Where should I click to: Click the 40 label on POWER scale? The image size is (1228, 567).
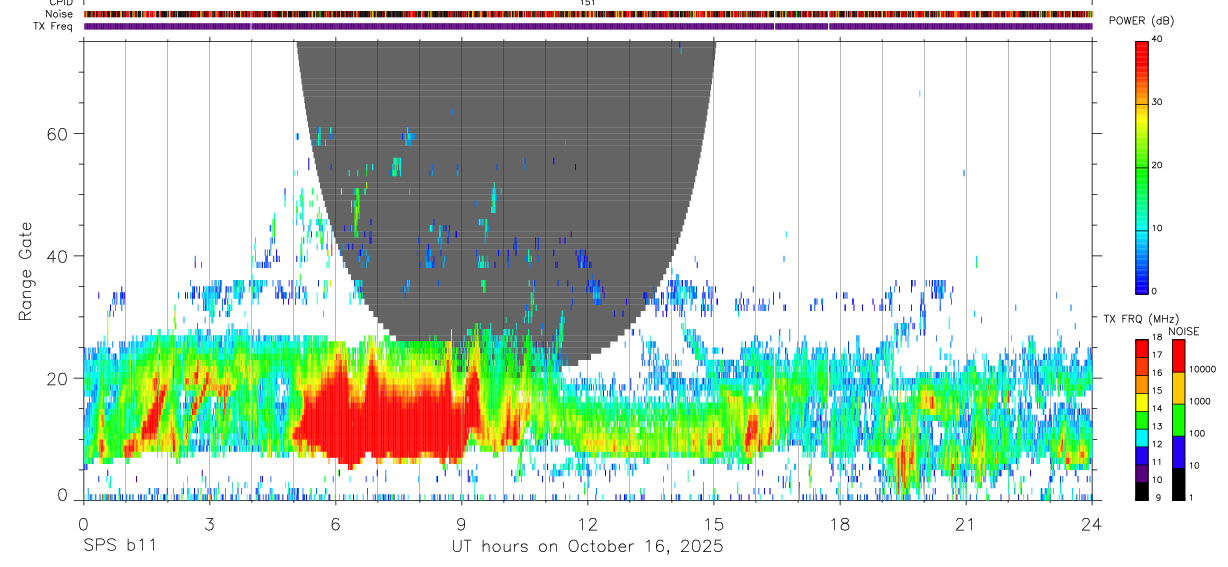(x=1158, y=39)
